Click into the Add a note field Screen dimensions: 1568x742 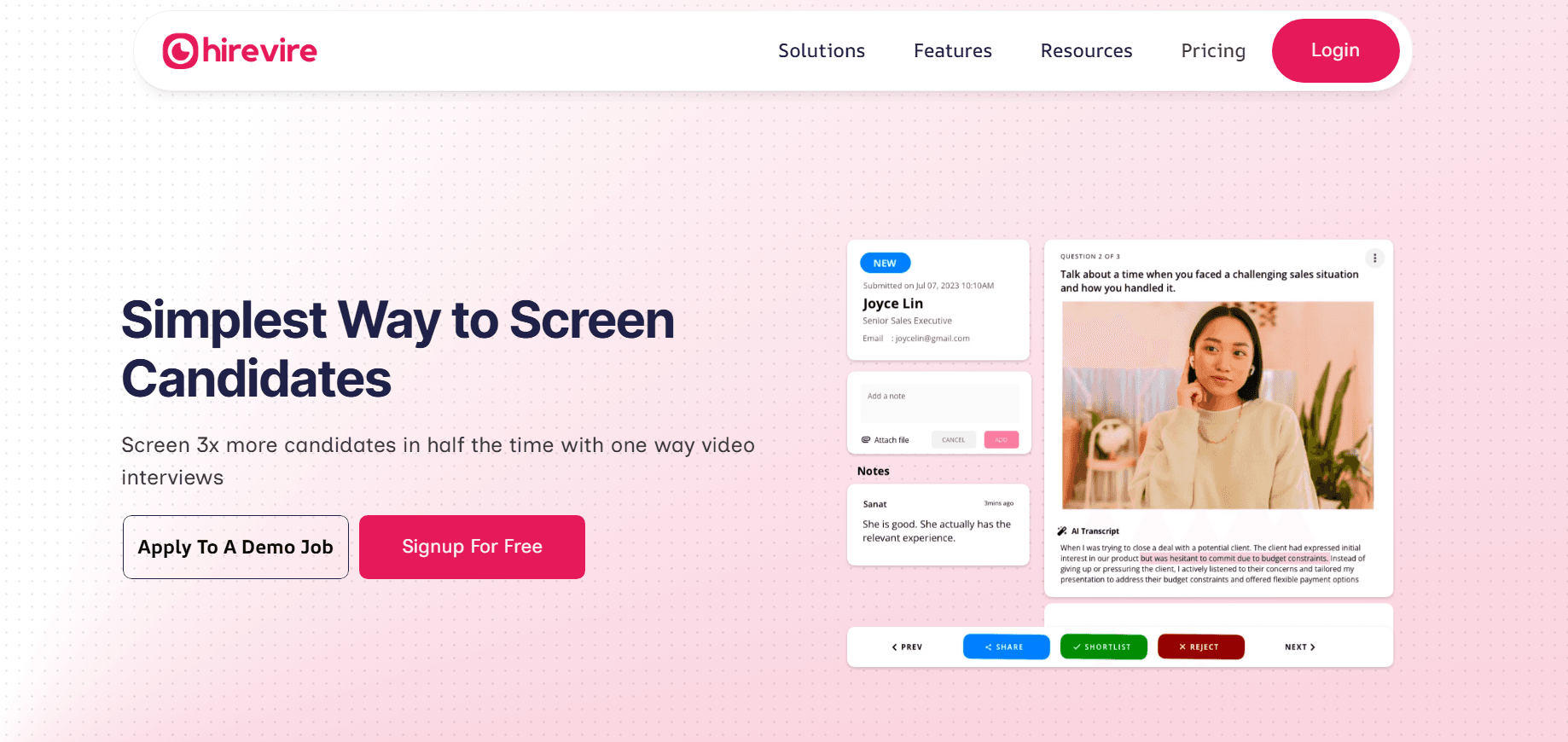[939, 403]
